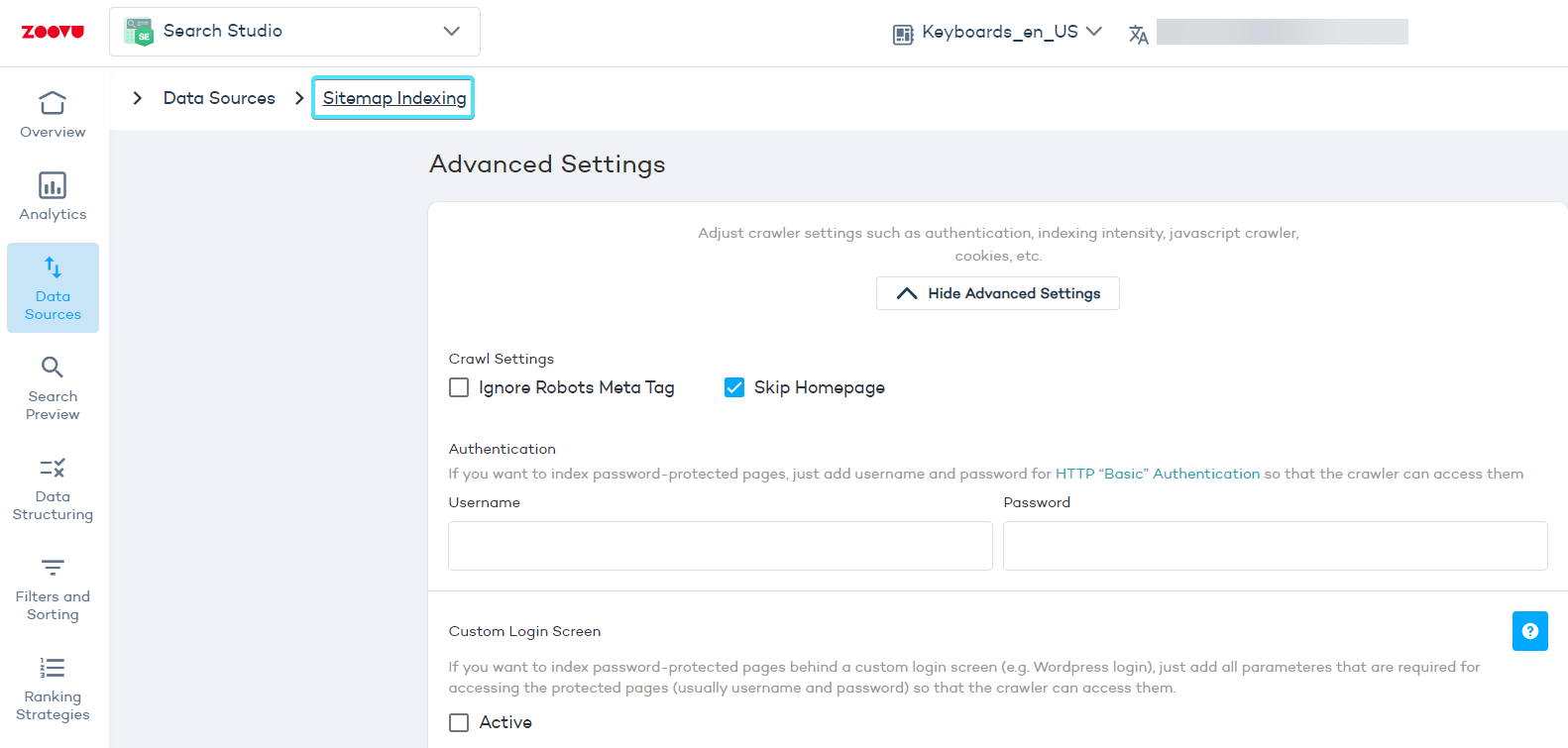The image size is (1568, 748).
Task: Select Data Sources in the sidebar
Action: (53, 287)
